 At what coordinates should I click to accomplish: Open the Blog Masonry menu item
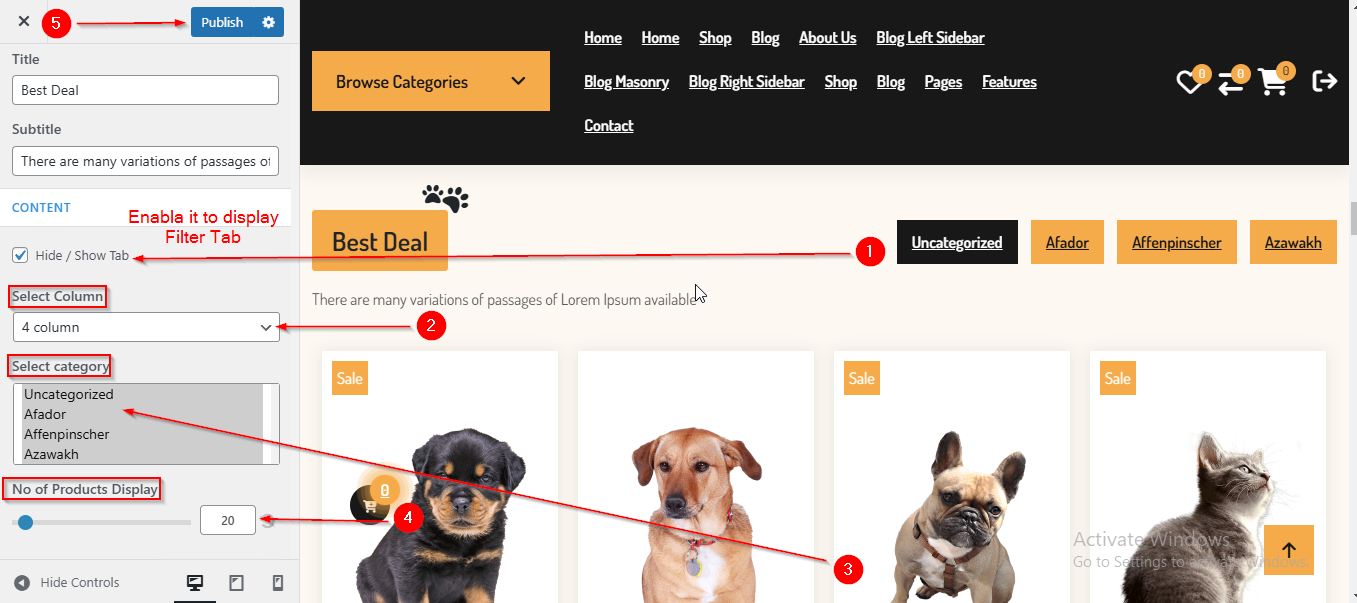[626, 82]
